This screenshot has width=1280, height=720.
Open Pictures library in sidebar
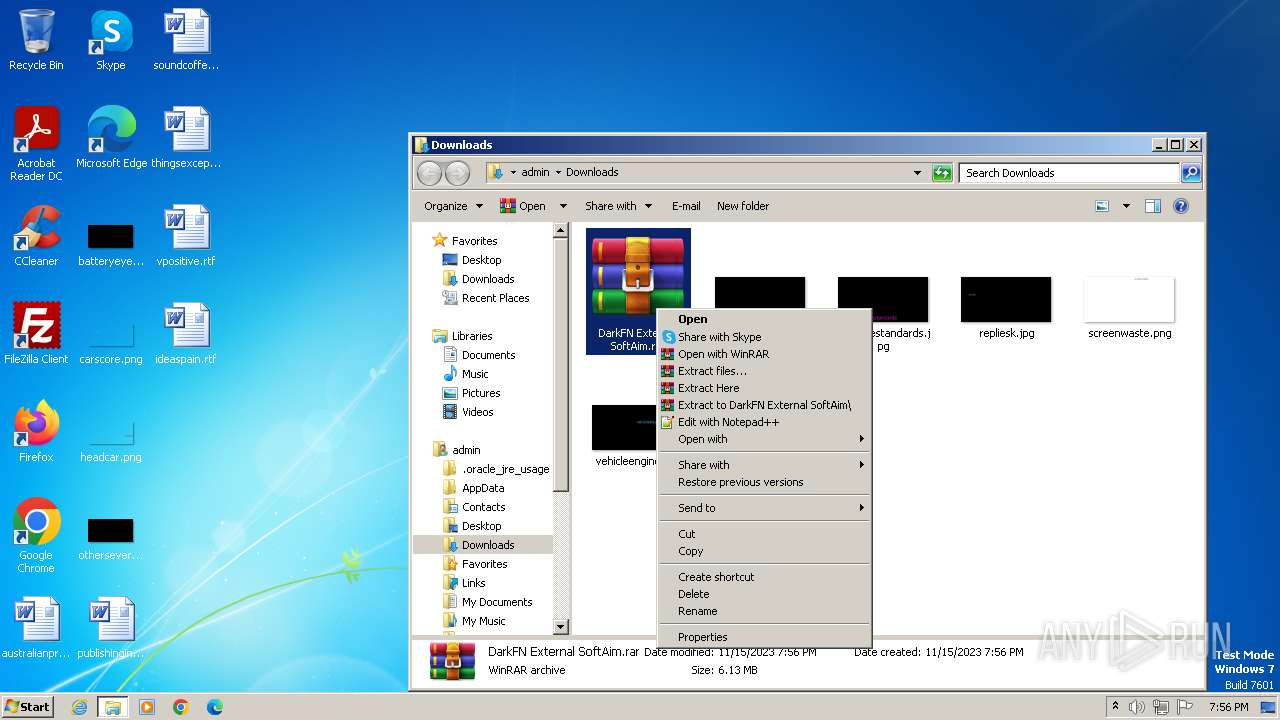(x=471, y=393)
